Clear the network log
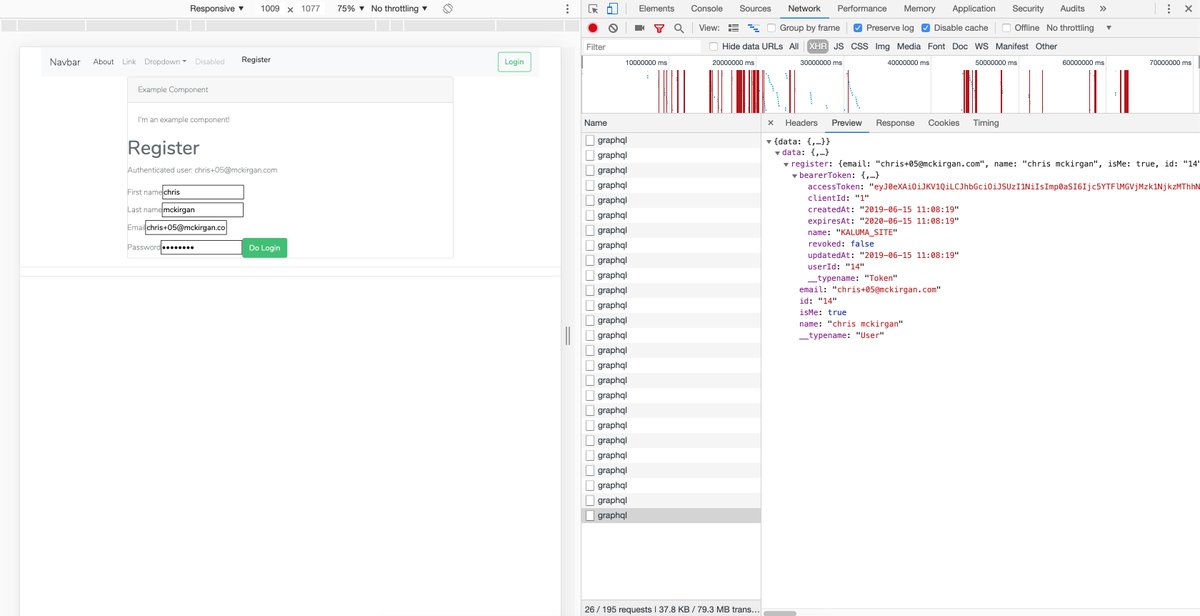Image resolution: width=1200 pixels, height=616 pixels. coord(613,28)
